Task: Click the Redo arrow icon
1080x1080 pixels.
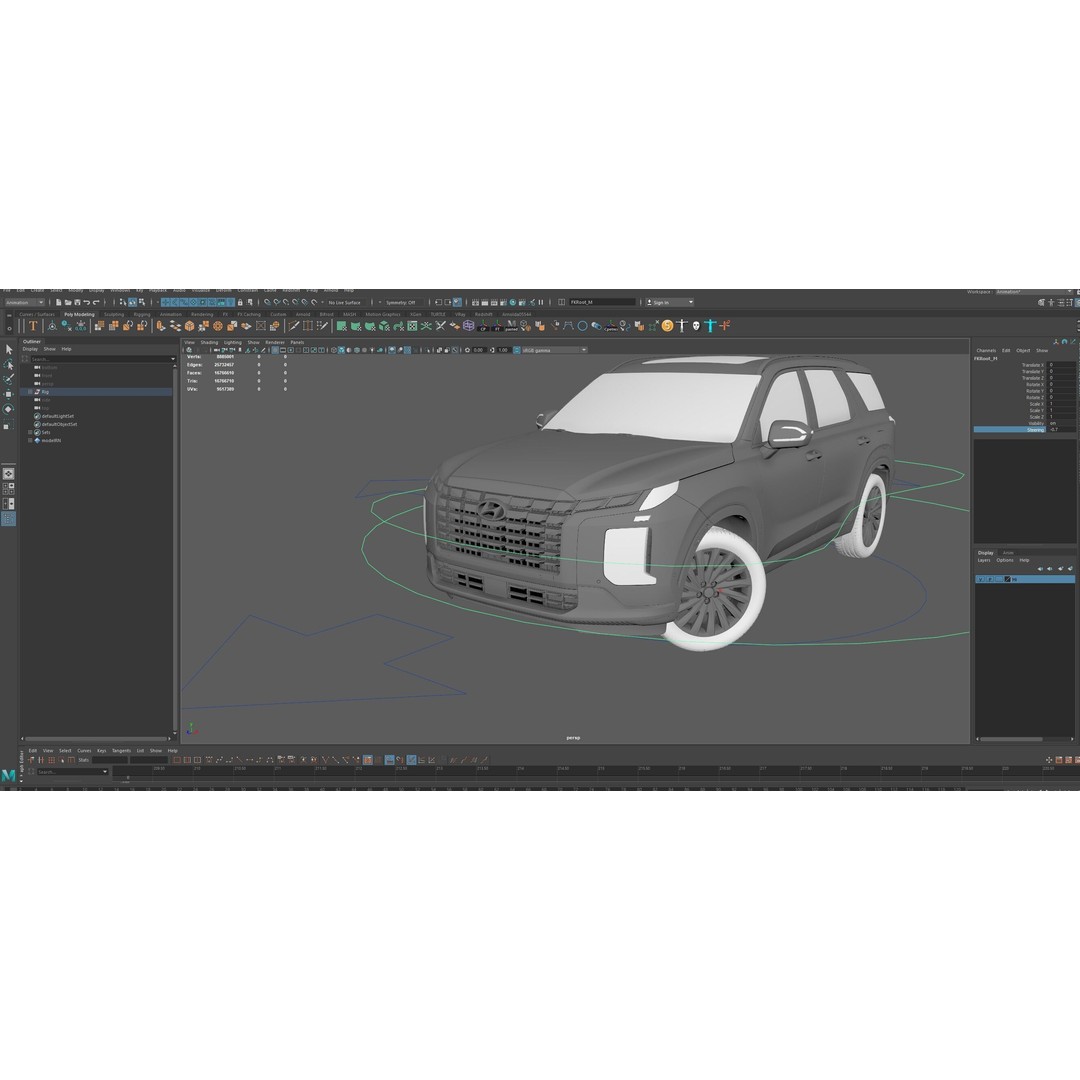Action: [96, 302]
